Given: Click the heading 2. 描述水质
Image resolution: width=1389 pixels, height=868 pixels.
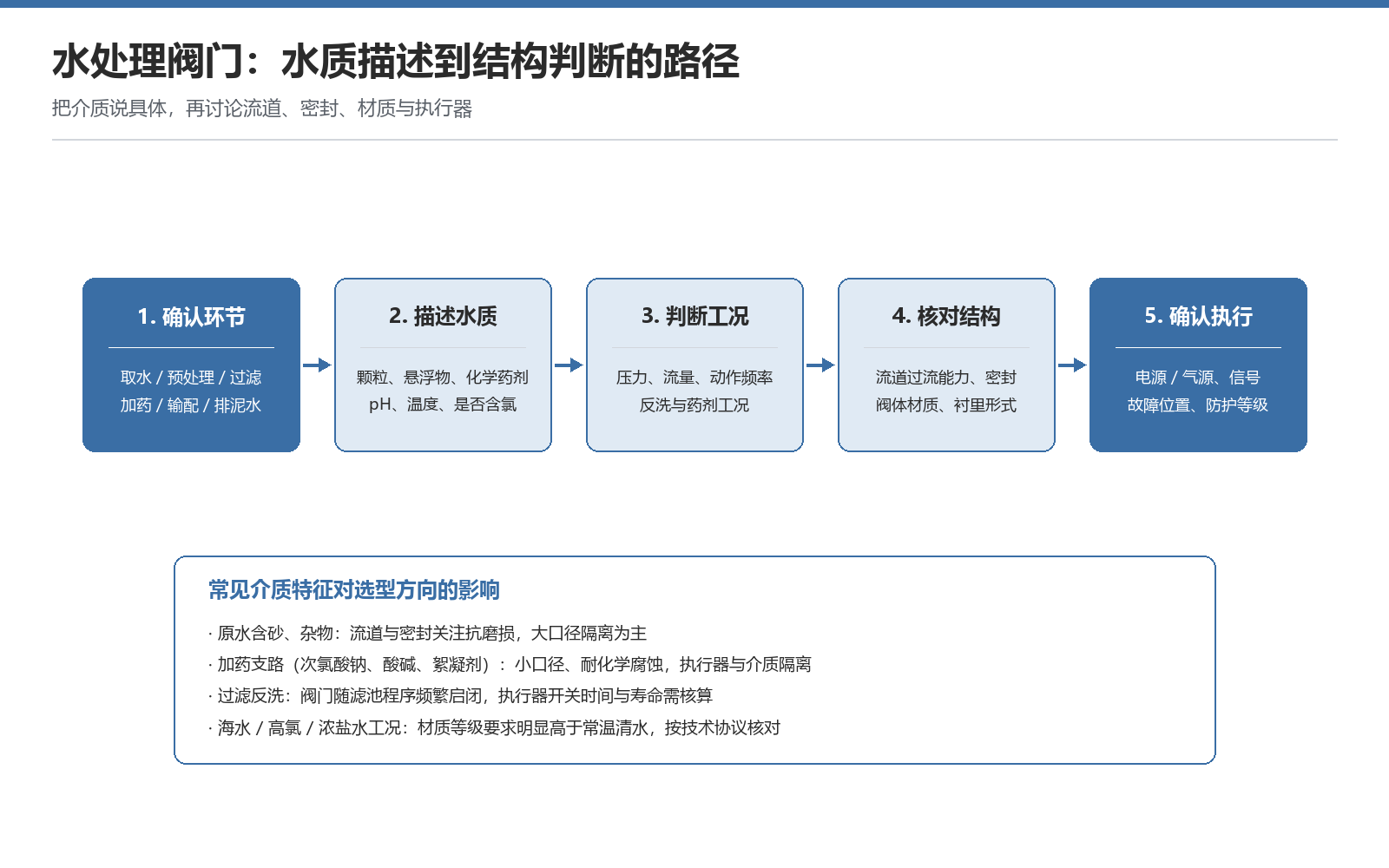Looking at the screenshot, I should [x=443, y=317].
